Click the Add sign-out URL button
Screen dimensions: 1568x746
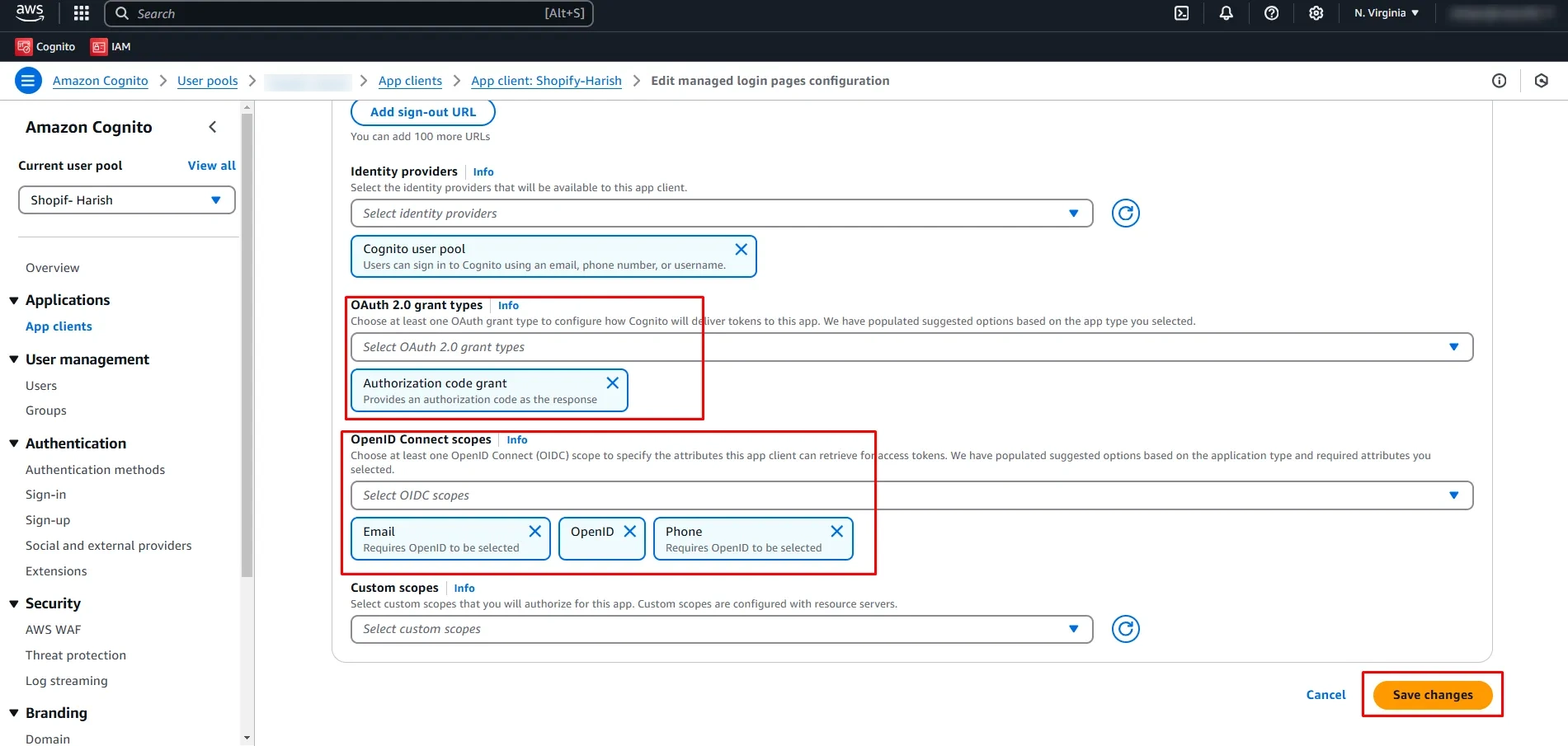point(423,112)
